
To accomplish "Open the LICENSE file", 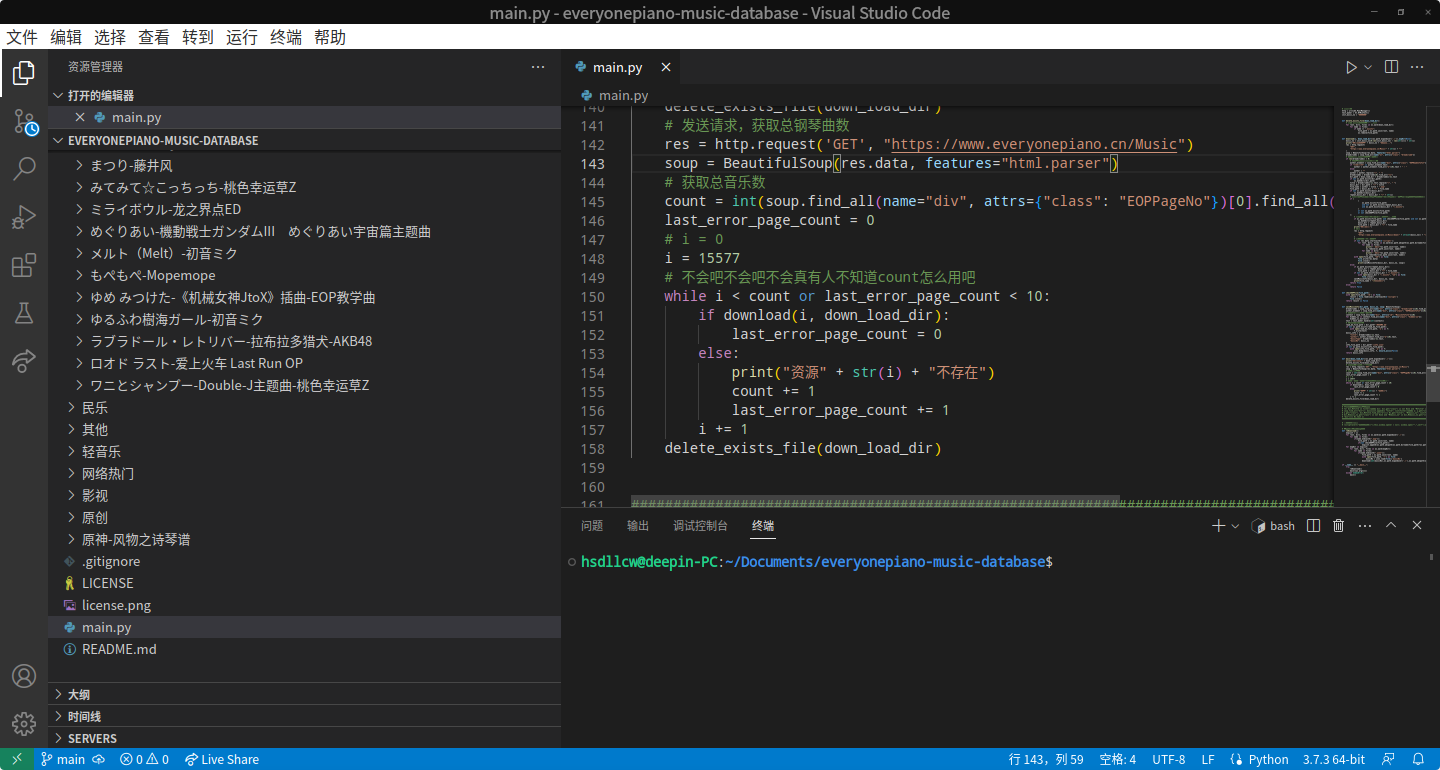I will coord(304,584).
